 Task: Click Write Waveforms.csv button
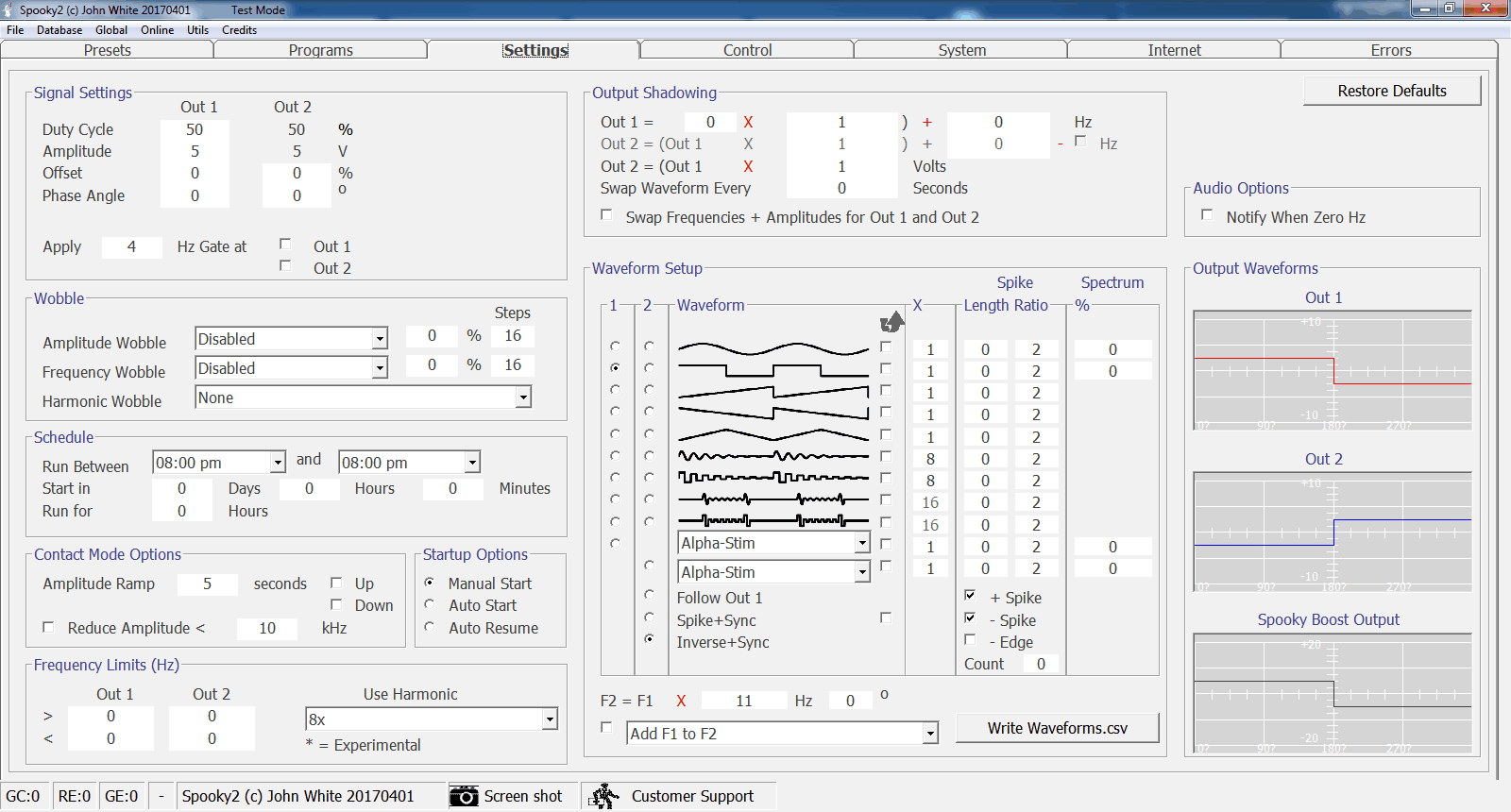point(1057,728)
